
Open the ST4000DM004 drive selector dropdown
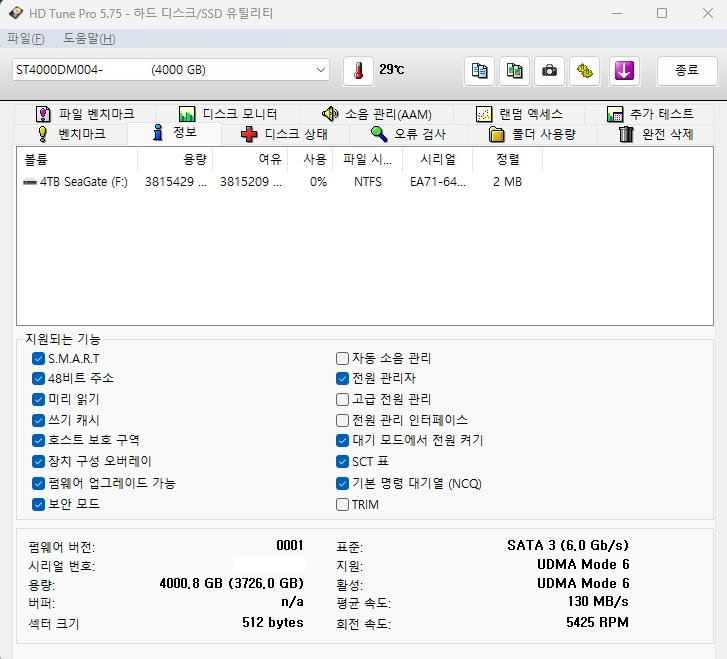pos(171,70)
